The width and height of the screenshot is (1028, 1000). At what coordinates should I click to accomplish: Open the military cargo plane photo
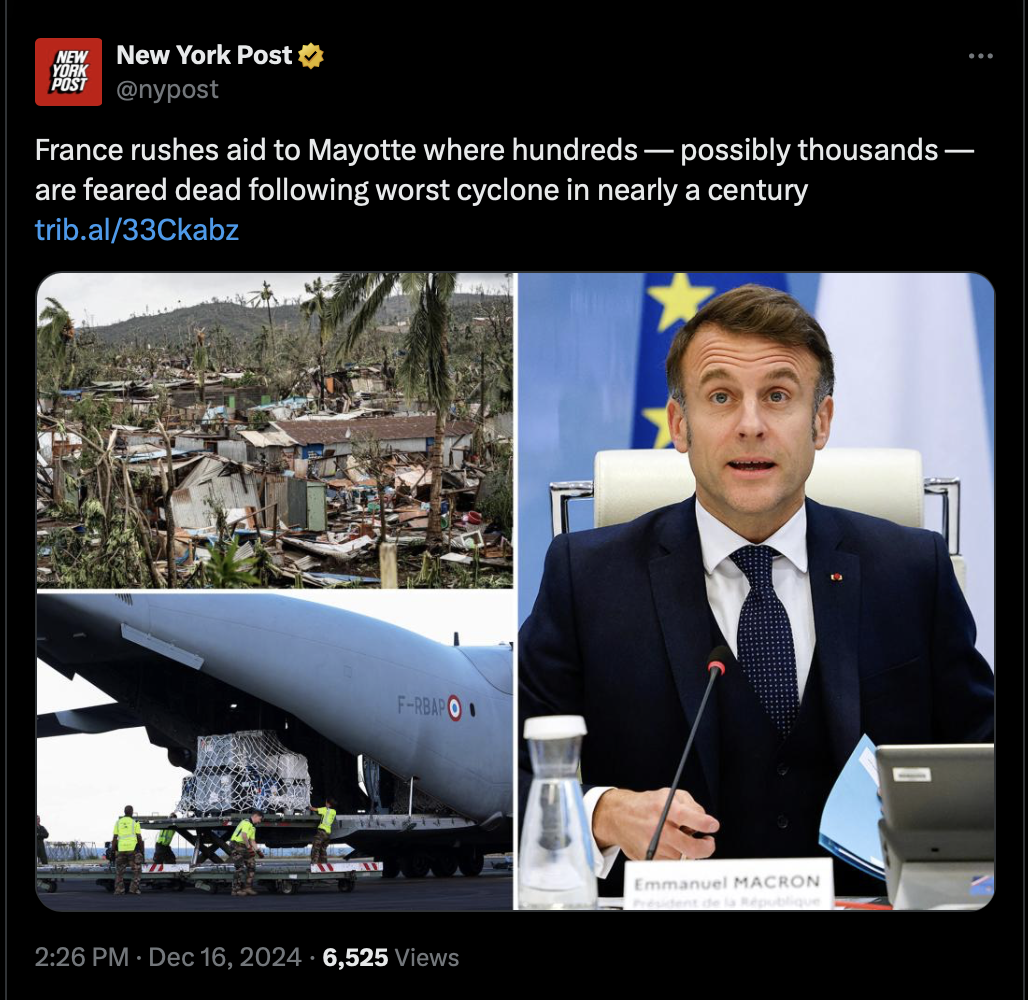[275, 751]
